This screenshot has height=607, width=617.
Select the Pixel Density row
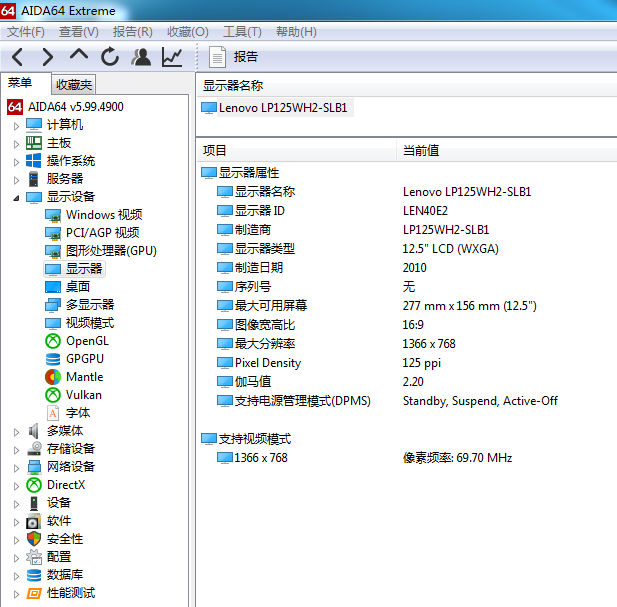click(x=405, y=363)
